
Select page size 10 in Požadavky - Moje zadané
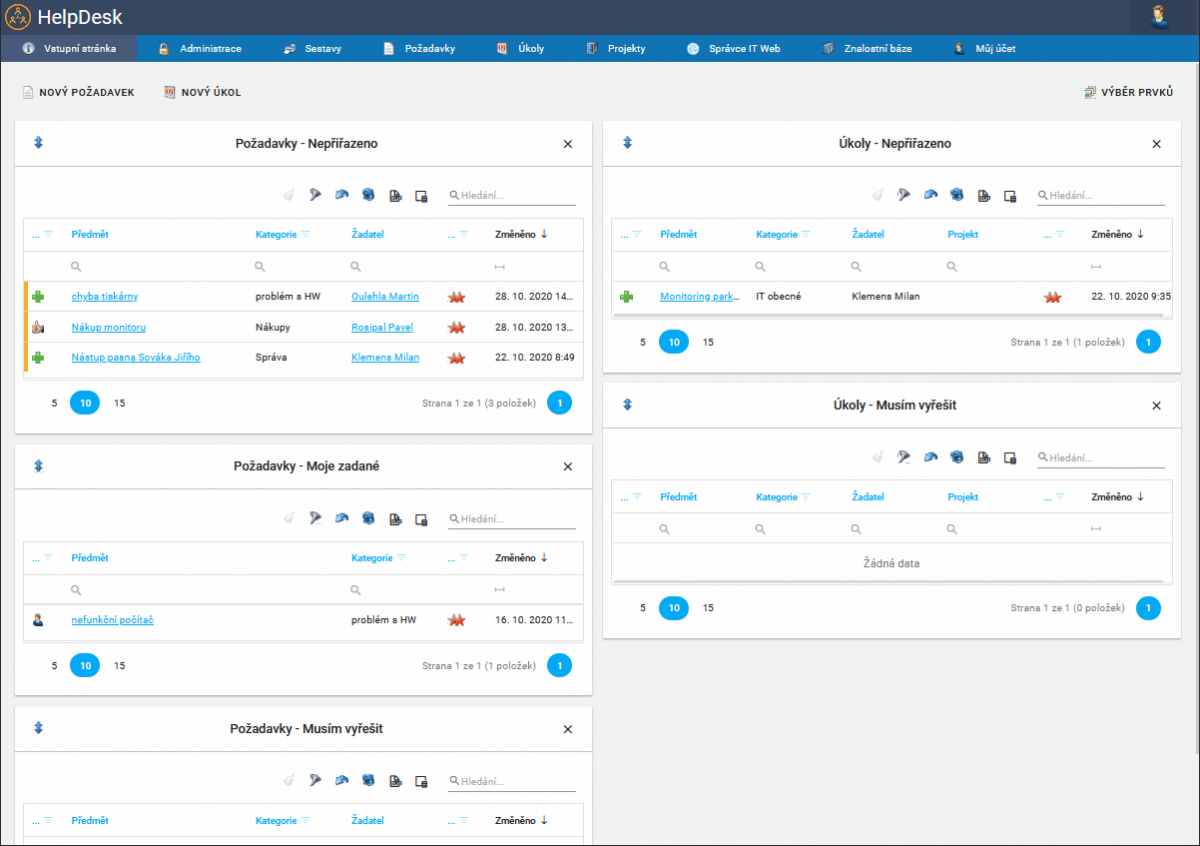coord(85,665)
